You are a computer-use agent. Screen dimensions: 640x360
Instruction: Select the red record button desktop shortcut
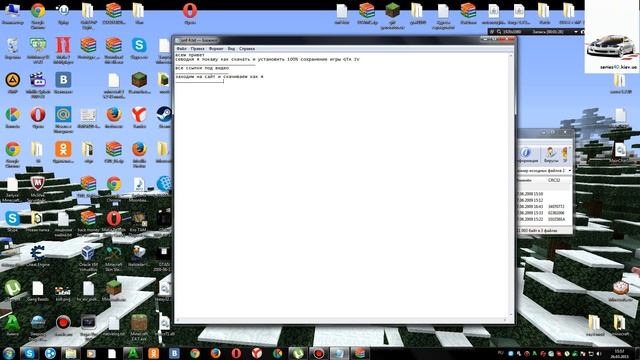(63, 325)
